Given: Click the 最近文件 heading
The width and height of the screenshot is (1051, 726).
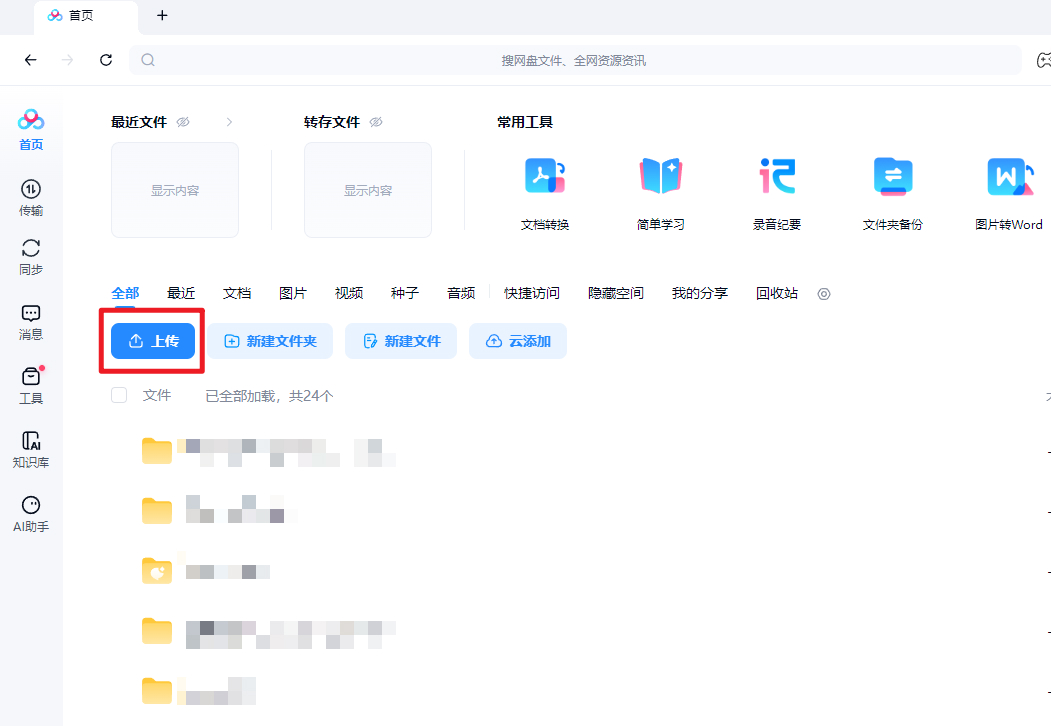Looking at the screenshot, I should [139, 122].
